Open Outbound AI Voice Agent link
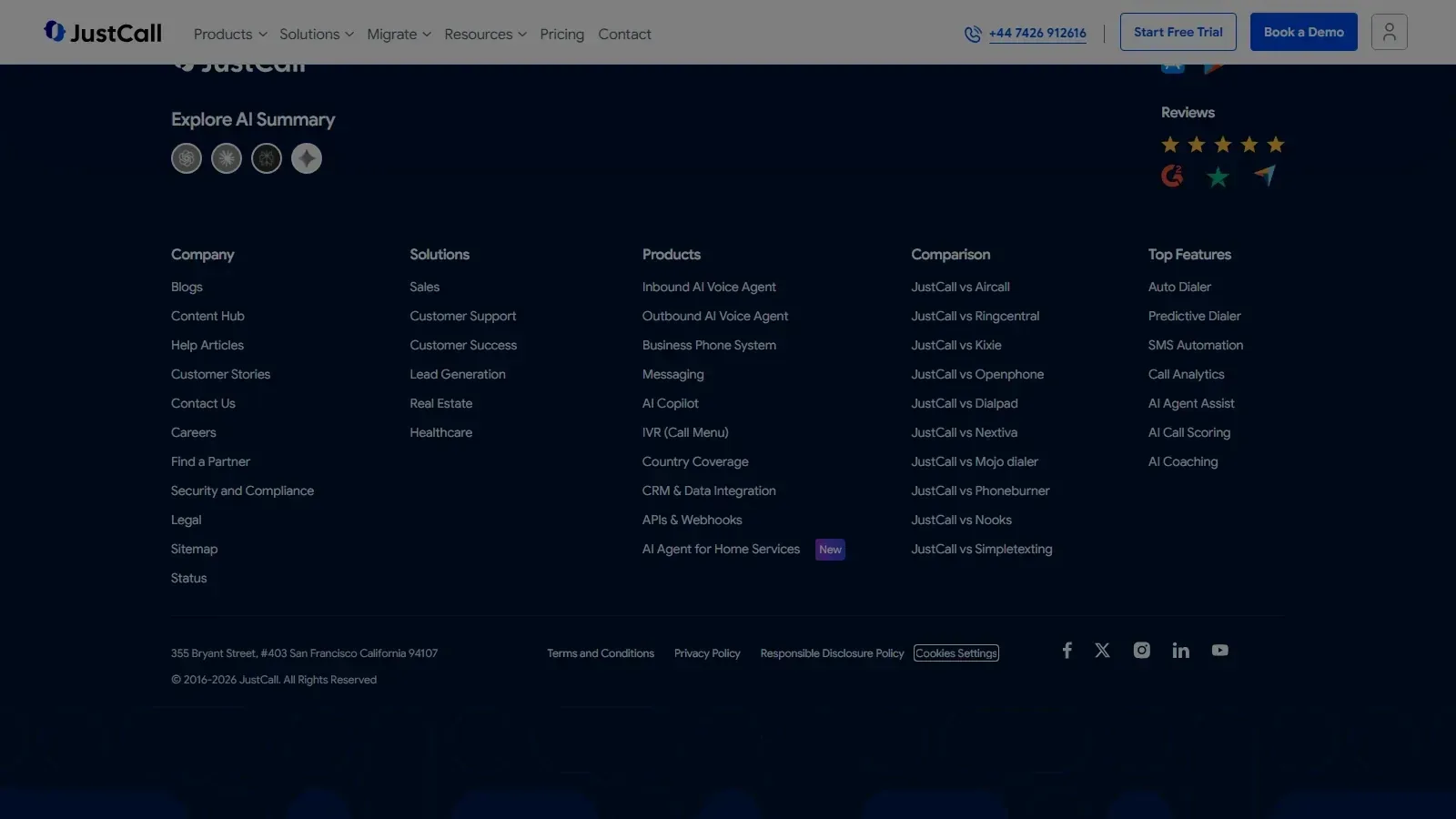The width and height of the screenshot is (1456, 819). 715,316
